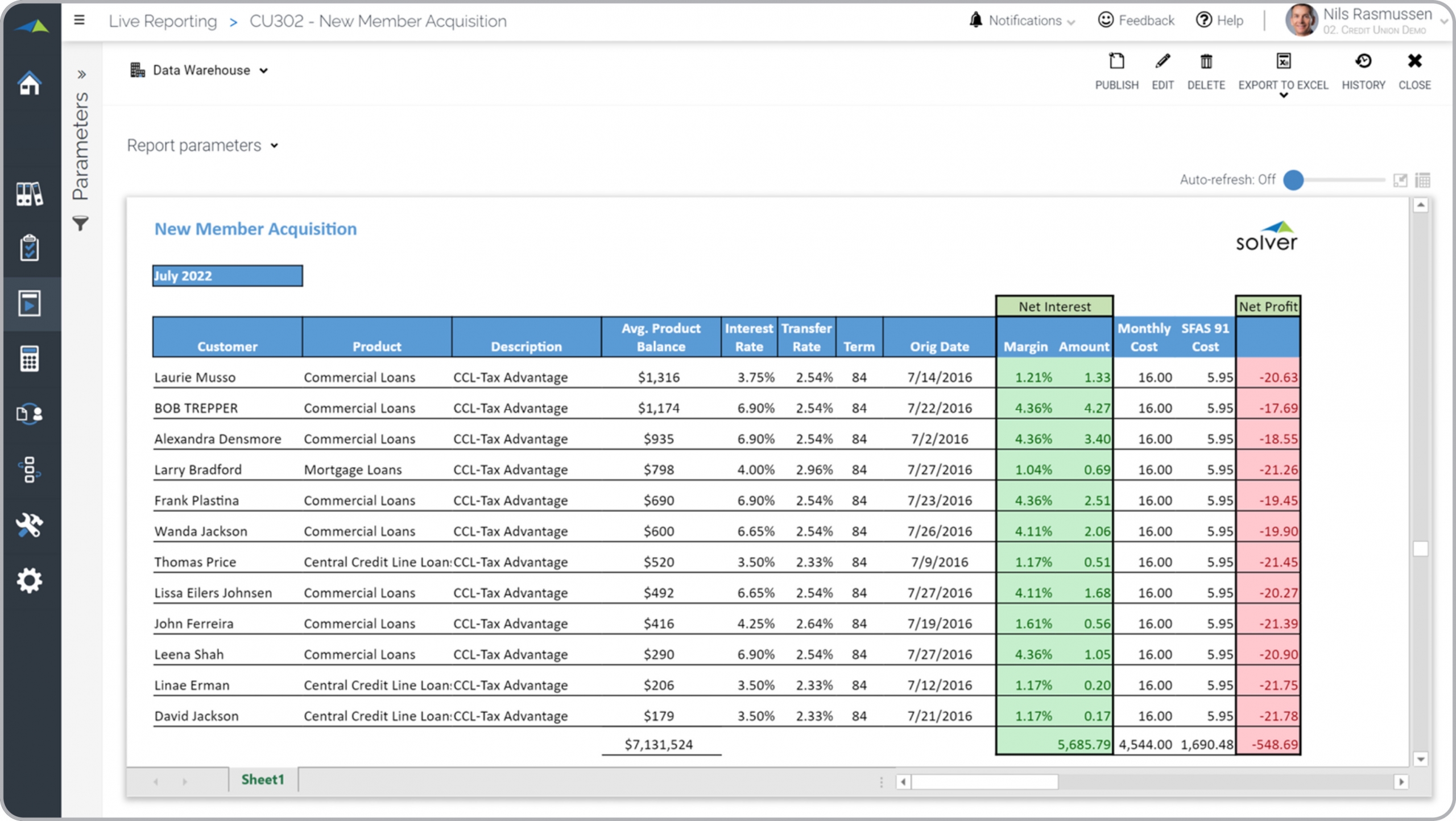Click the filter funnel icon

pyautogui.click(x=81, y=224)
